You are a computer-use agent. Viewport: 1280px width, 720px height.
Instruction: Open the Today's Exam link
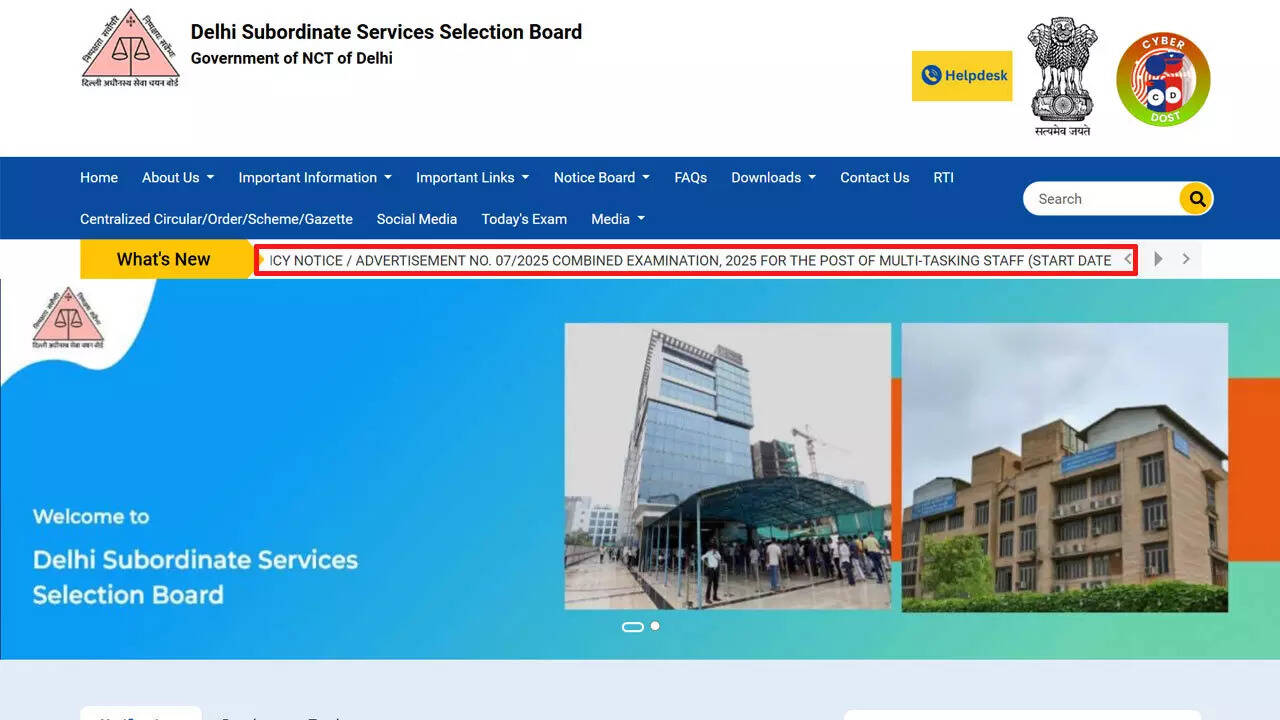(524, 219)
